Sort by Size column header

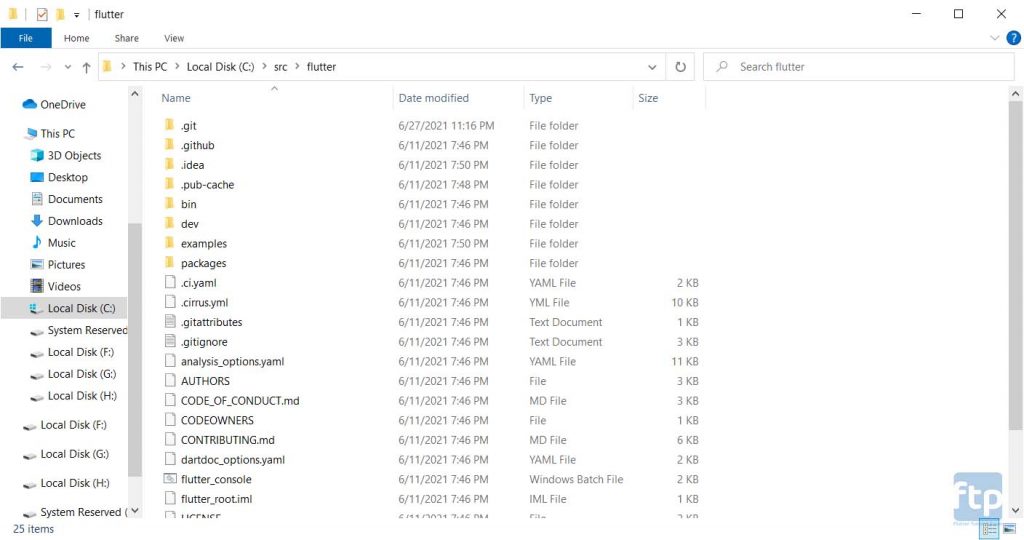click(x=648, y=98)
